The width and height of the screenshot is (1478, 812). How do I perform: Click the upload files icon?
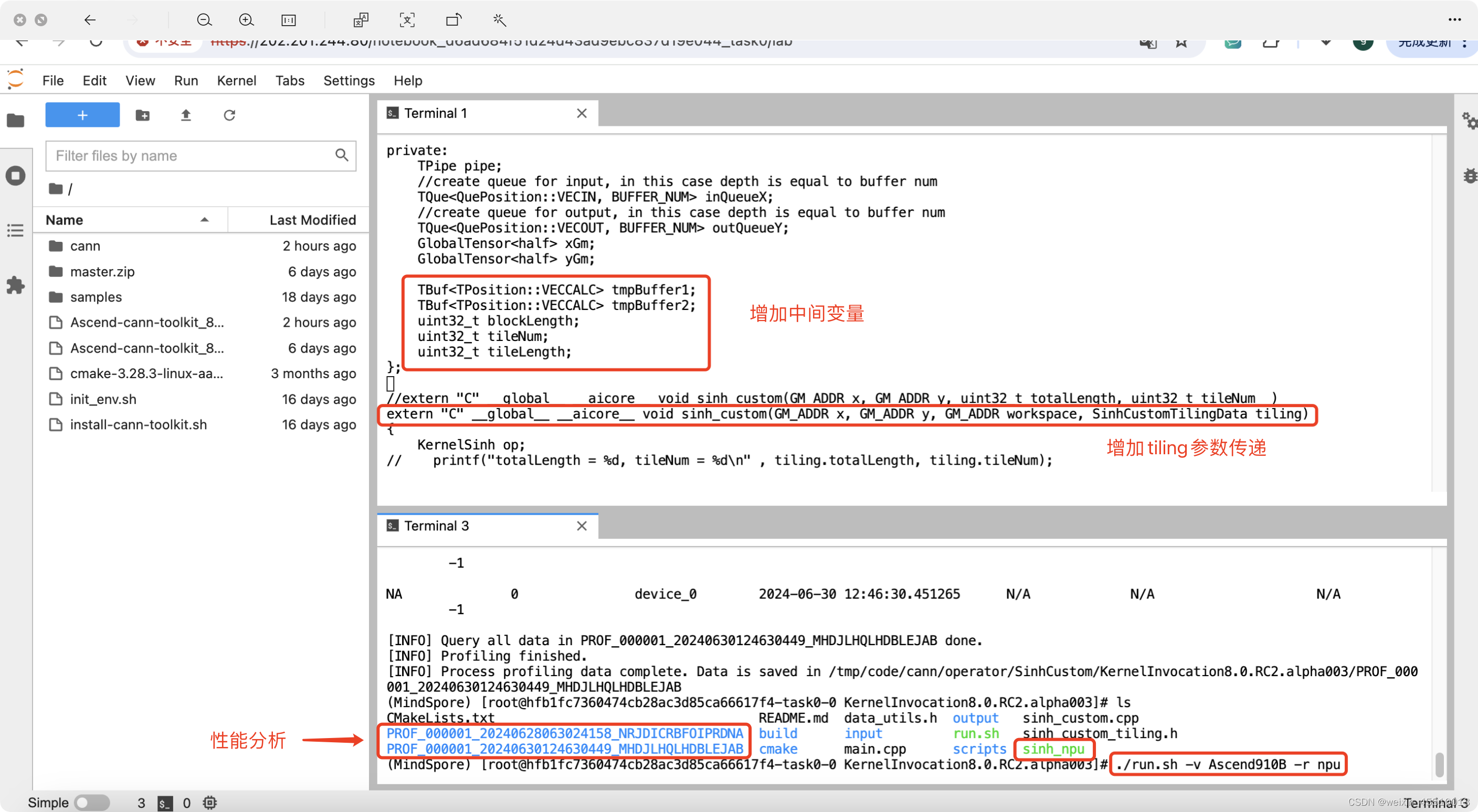(185, 115)
